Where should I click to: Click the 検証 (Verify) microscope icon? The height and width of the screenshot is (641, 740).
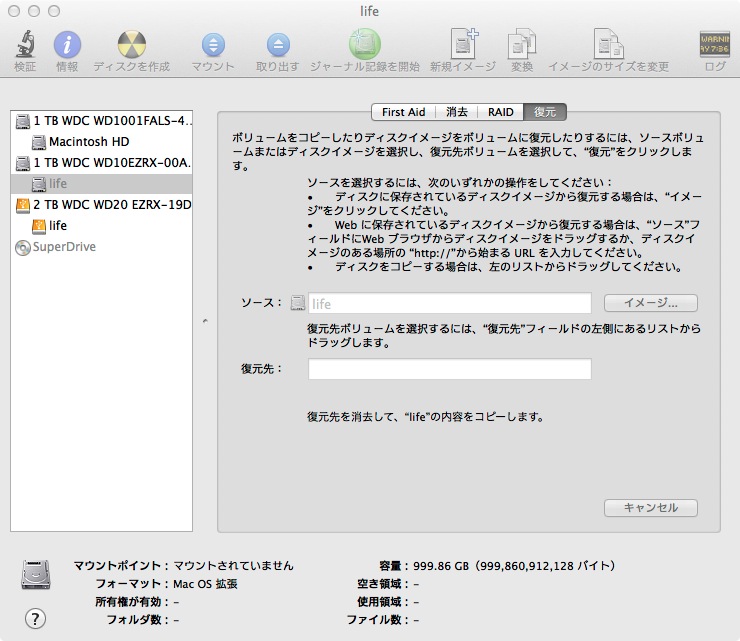(x=25, y=45)
